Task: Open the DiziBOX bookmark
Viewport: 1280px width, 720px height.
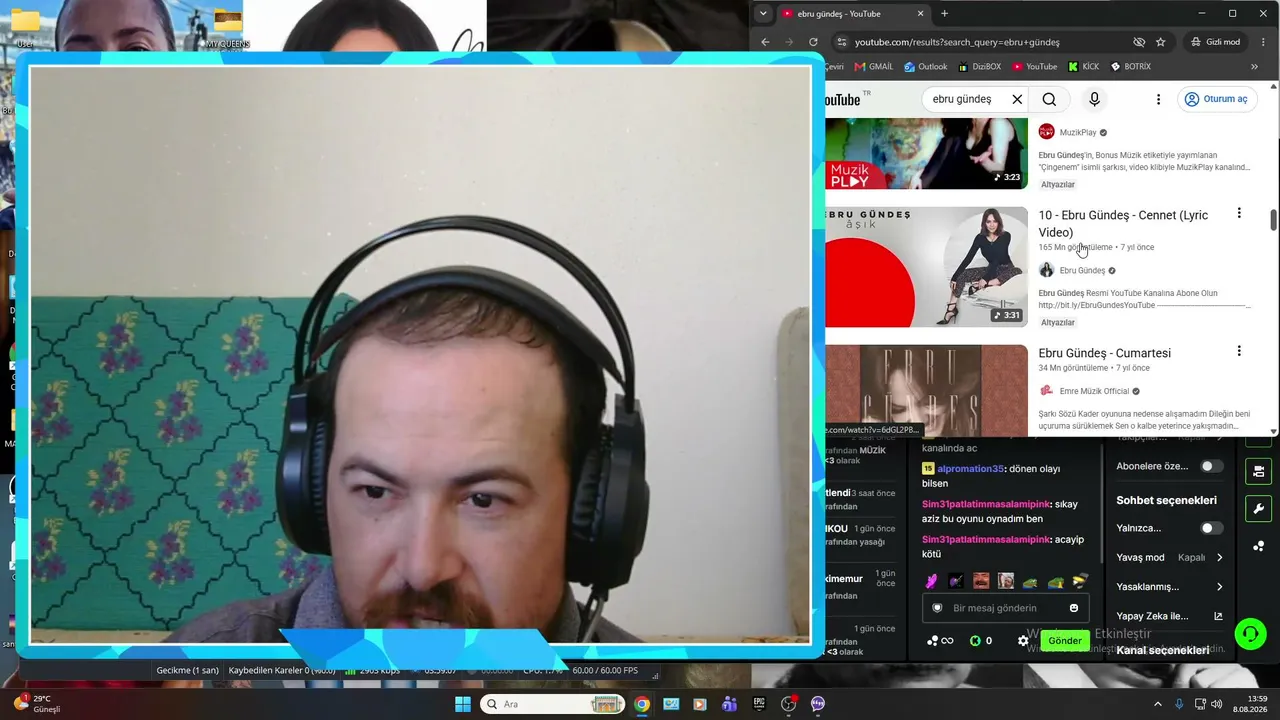Action: [979, 67]
